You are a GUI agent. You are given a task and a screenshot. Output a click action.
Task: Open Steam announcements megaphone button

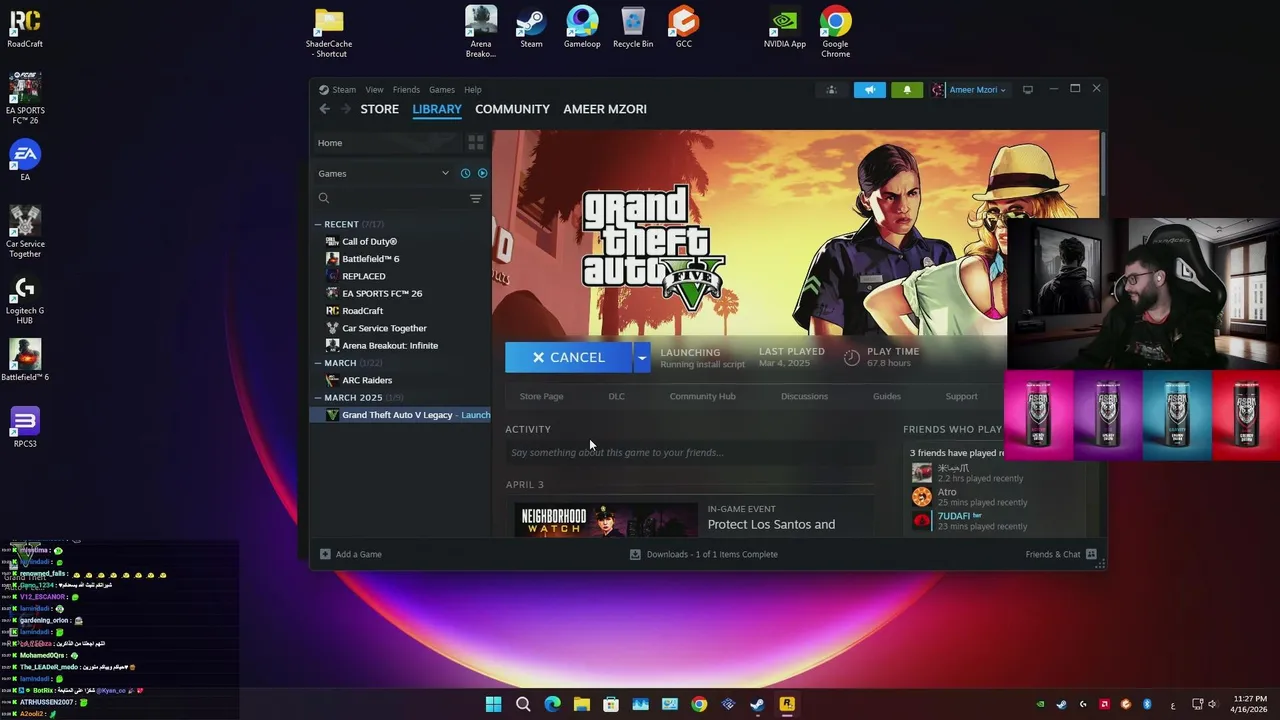(x=870, y=90)
